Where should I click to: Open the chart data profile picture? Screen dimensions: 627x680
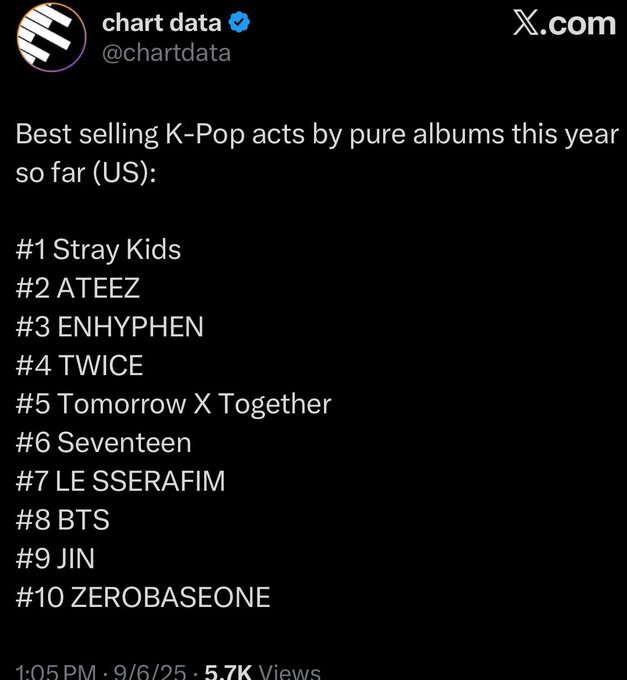(x=51, y=37)
